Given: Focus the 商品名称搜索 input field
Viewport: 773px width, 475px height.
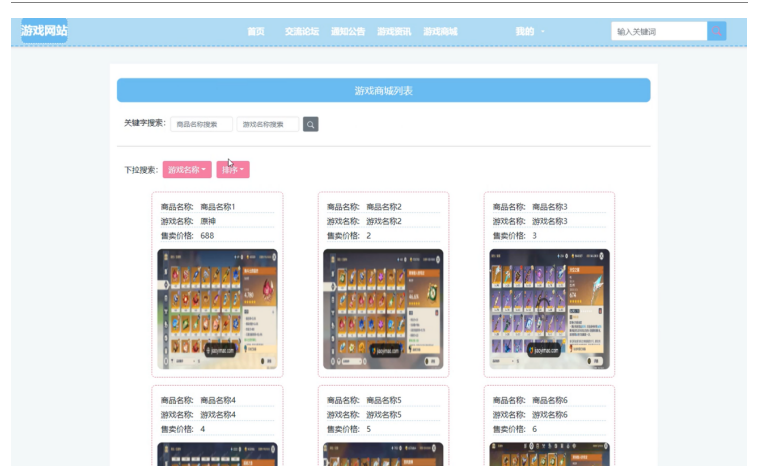Looking at the screenshot, I should click(x=202, y=124).
